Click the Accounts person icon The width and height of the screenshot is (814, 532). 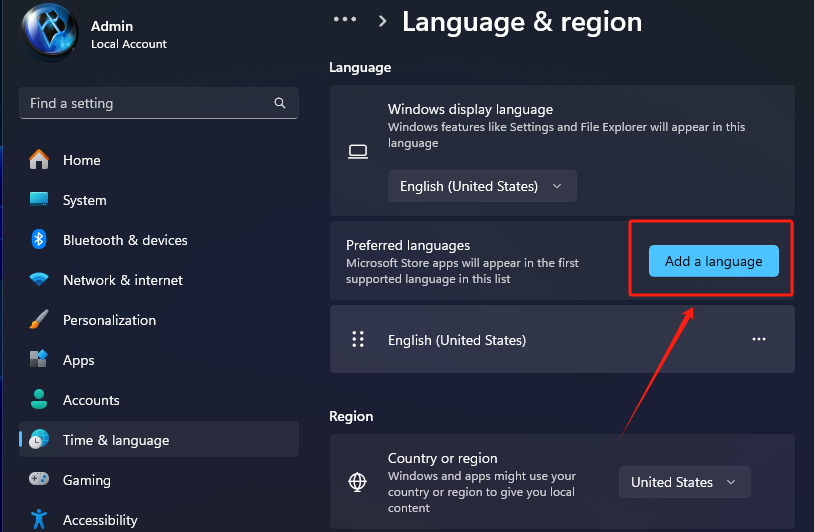[39, 399]
